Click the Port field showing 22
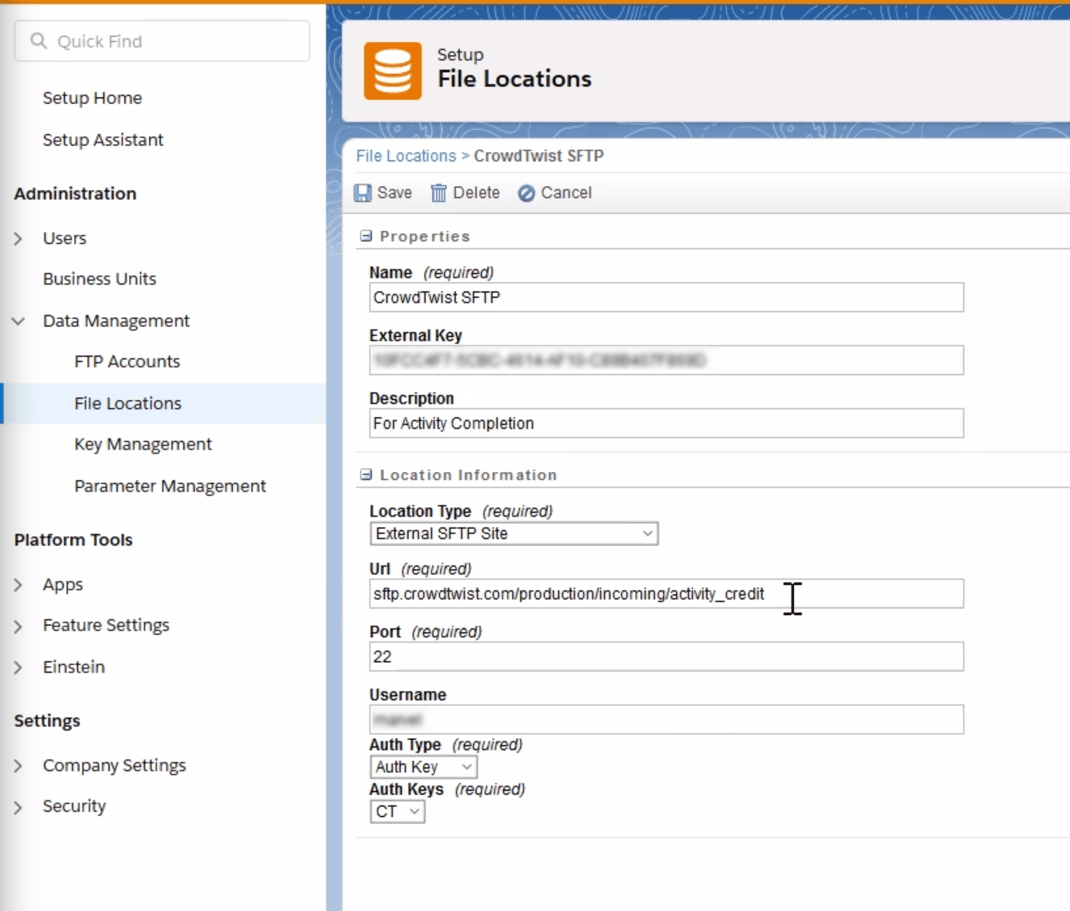 pos(667,656)
